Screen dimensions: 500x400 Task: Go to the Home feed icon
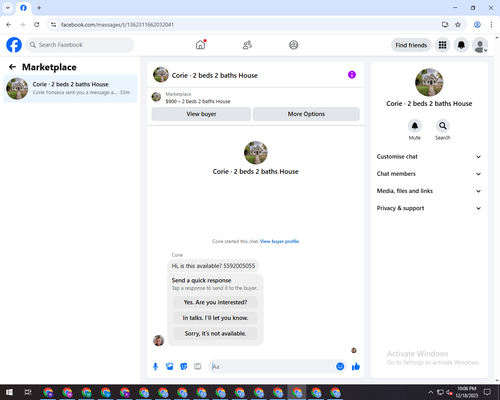tap(201, 45)
